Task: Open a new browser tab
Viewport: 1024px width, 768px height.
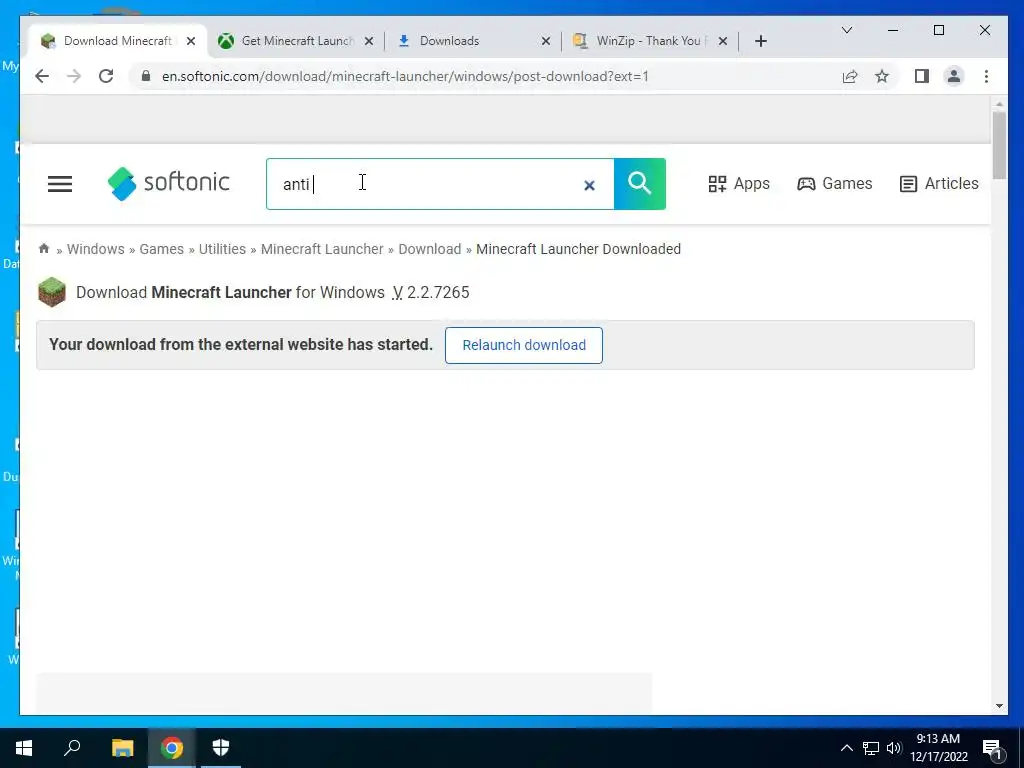Action: [x=761, y=41]
